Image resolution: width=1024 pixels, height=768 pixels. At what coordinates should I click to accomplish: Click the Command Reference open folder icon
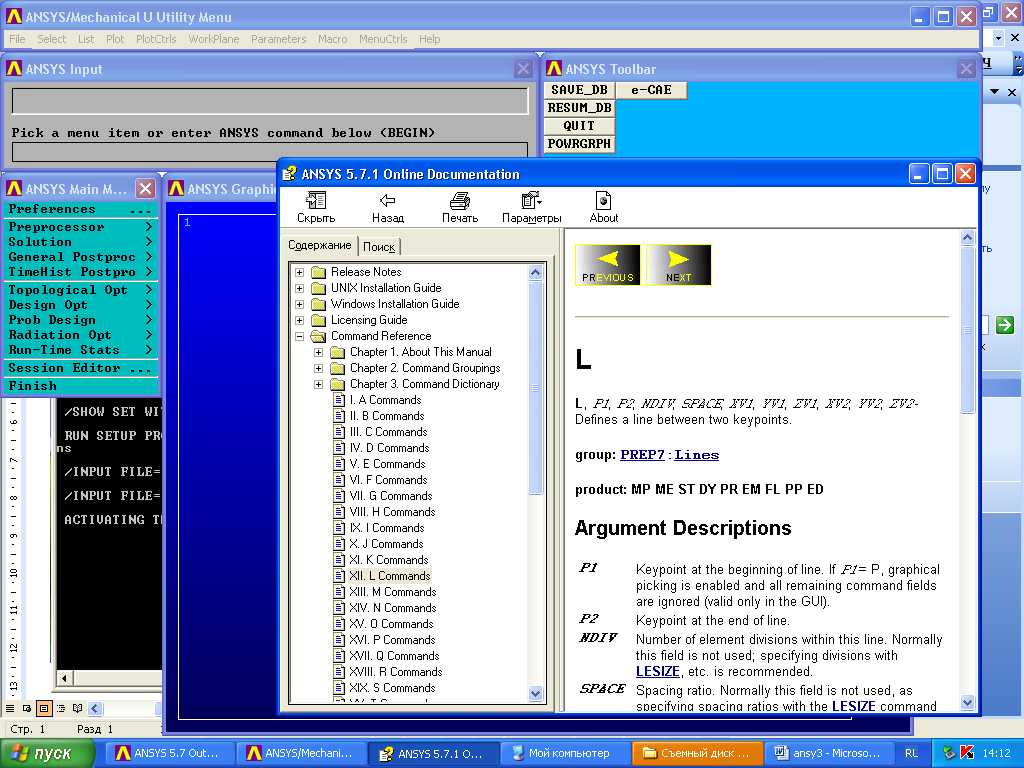(x=319, y=336)
